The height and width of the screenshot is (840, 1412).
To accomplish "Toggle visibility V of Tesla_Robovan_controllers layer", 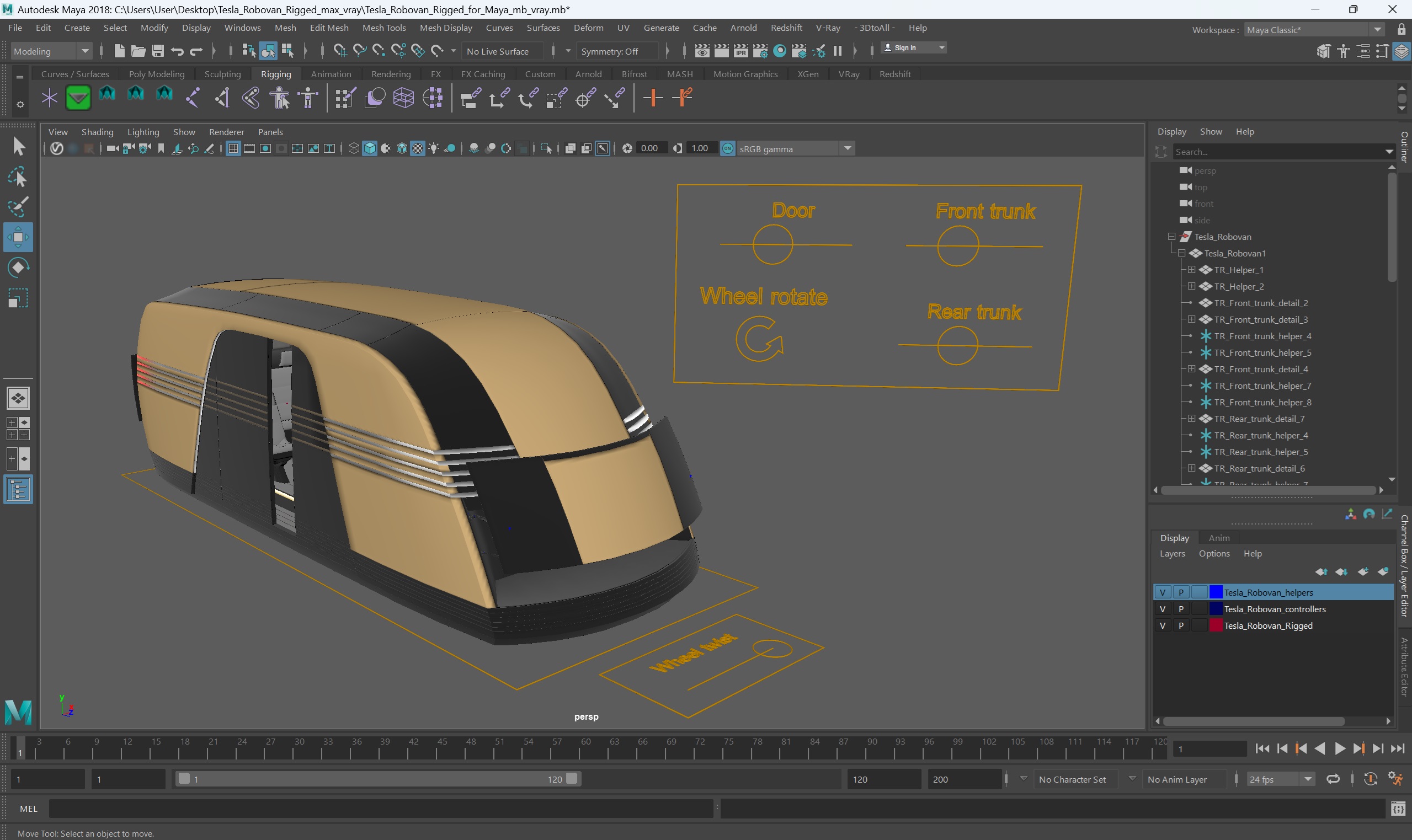I will [1163, 609].
